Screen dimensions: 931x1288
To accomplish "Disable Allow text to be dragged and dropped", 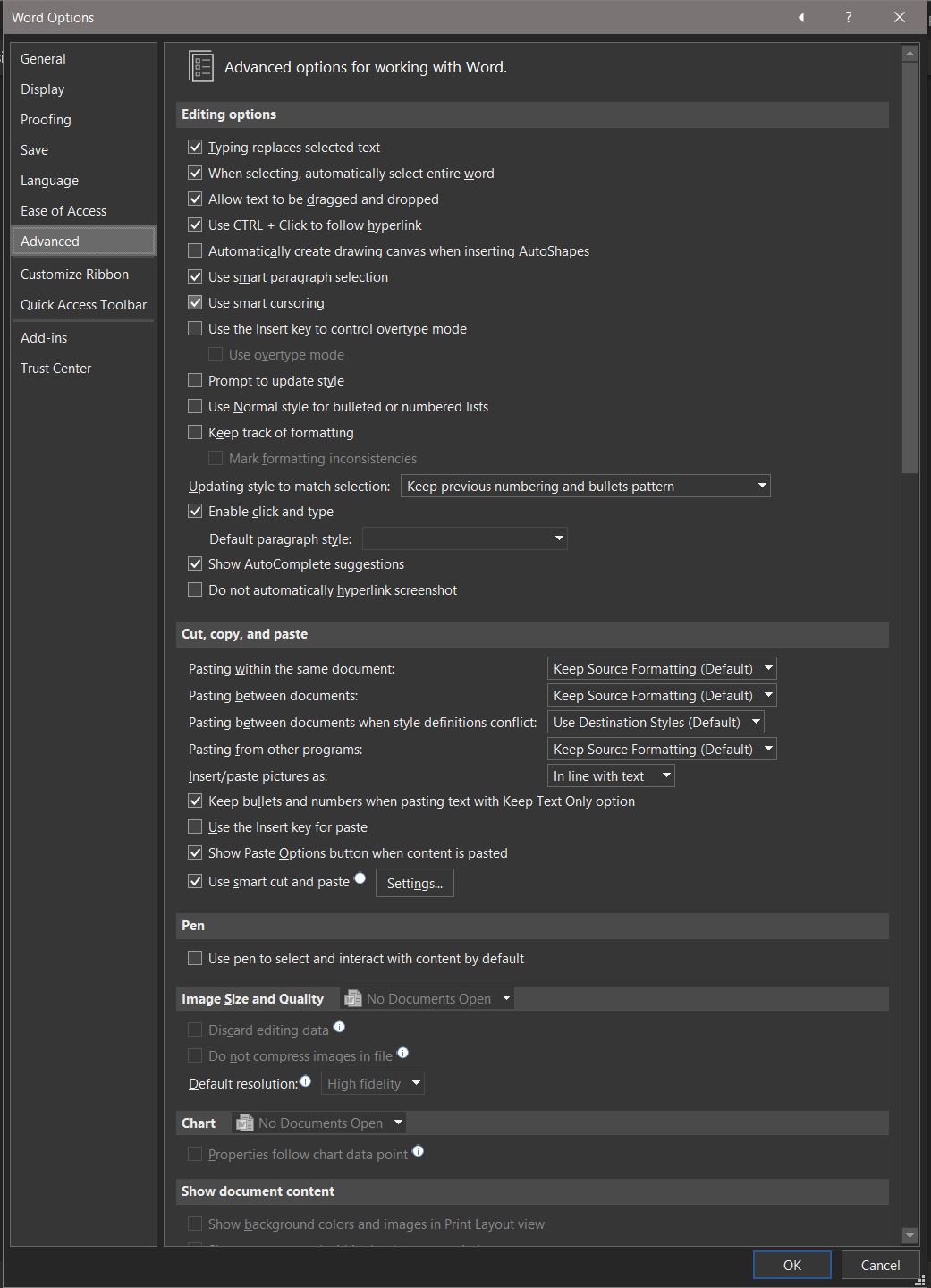I will [x=195, y=199].
